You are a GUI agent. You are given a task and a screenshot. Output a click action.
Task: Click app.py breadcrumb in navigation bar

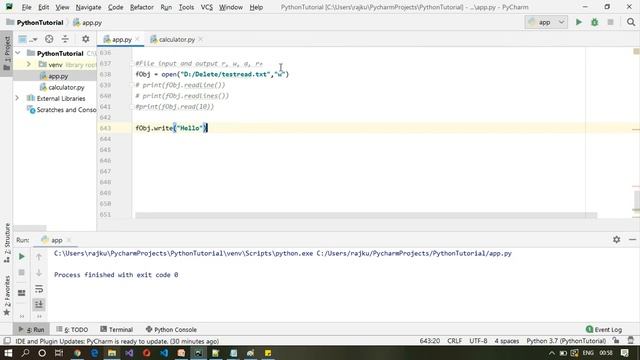87,22
